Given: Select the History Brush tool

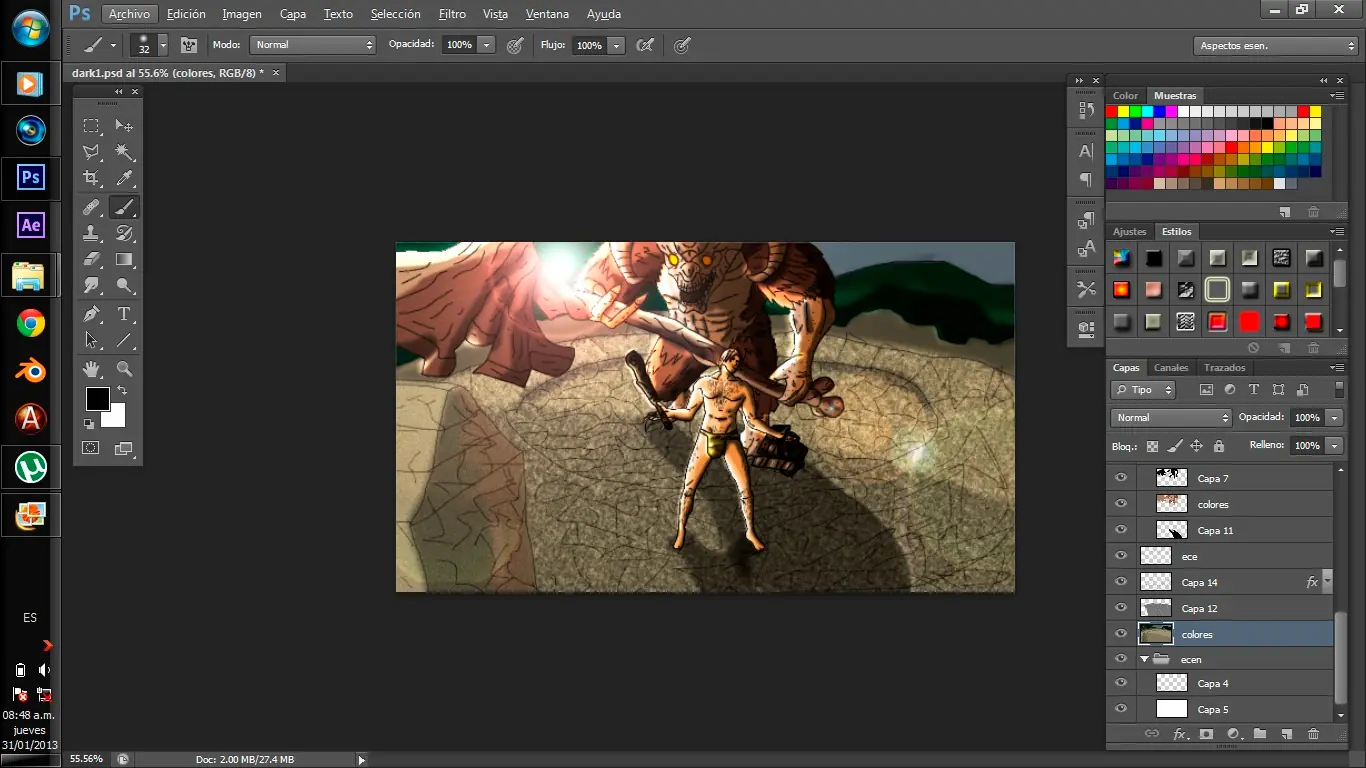Looking at the screenshot, I should click(x=124, y=234).
